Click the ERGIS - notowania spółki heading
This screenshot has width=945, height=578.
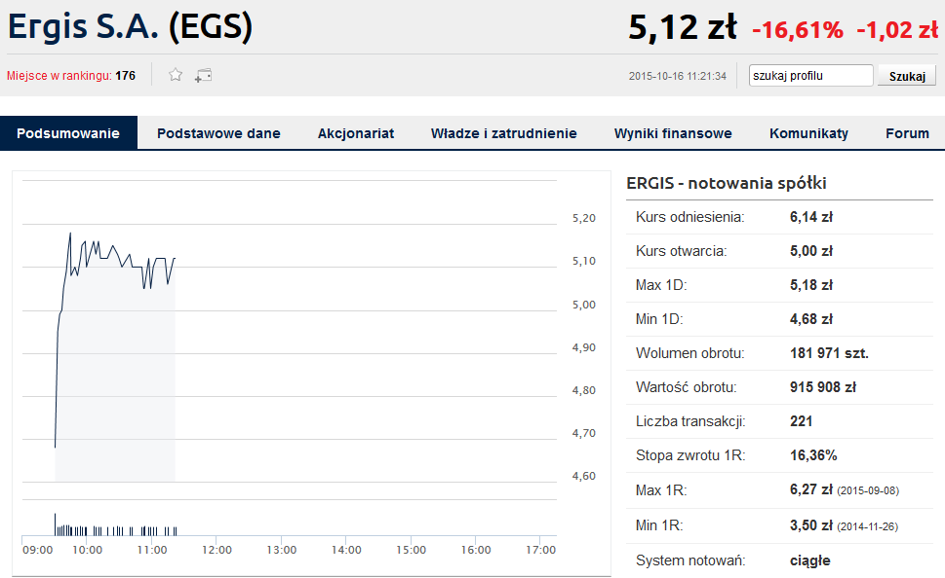click(x=726, y=183)
